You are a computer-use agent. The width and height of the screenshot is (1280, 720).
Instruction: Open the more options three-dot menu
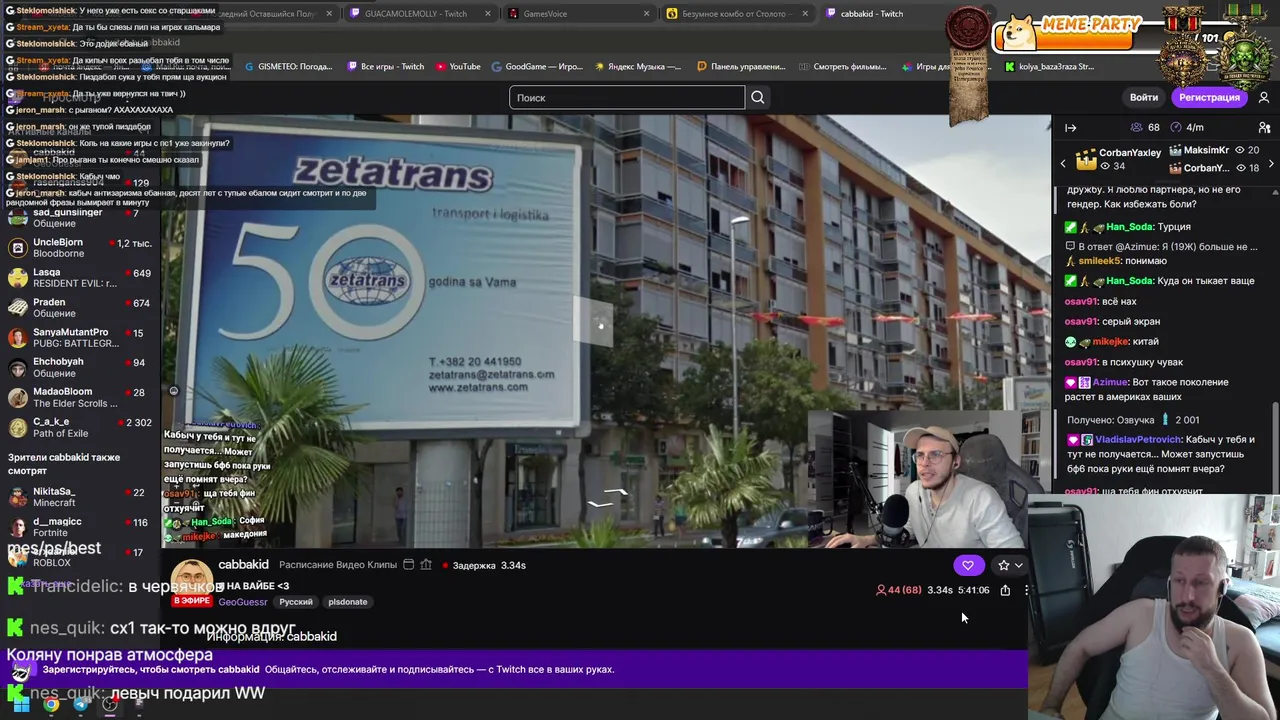(x=1026, y=590)
